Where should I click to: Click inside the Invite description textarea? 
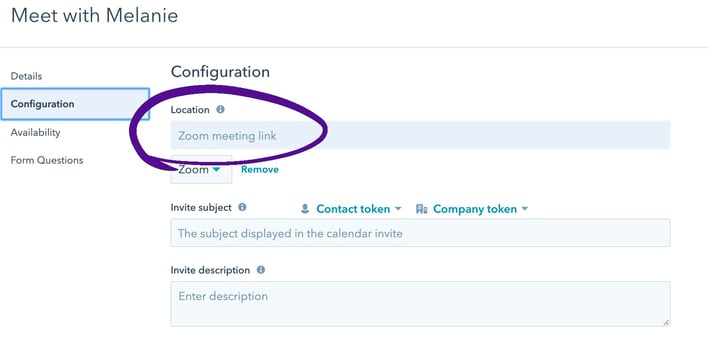coord(420,304)
